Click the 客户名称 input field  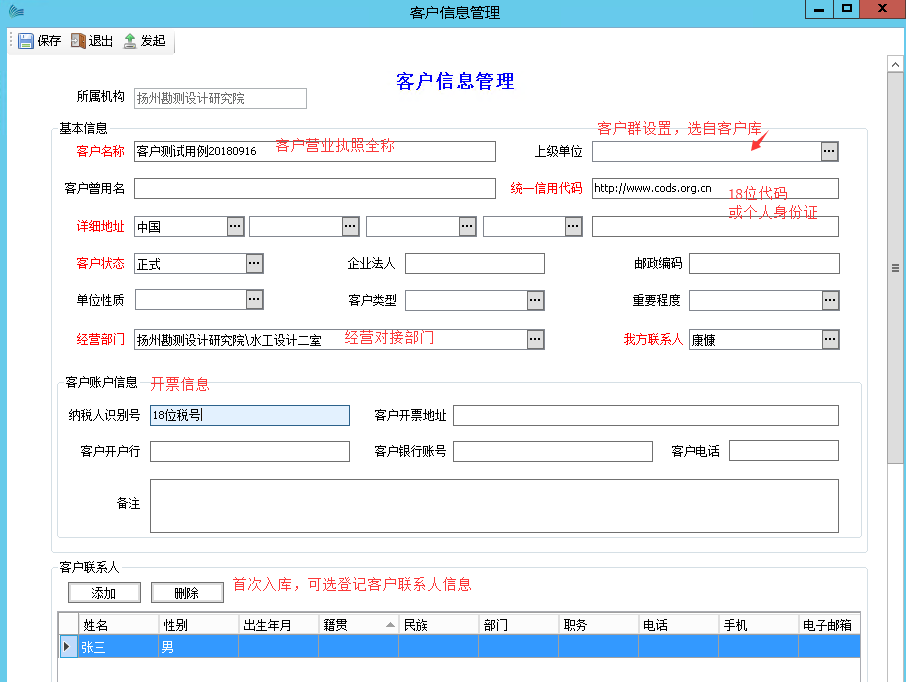(314, 151)
